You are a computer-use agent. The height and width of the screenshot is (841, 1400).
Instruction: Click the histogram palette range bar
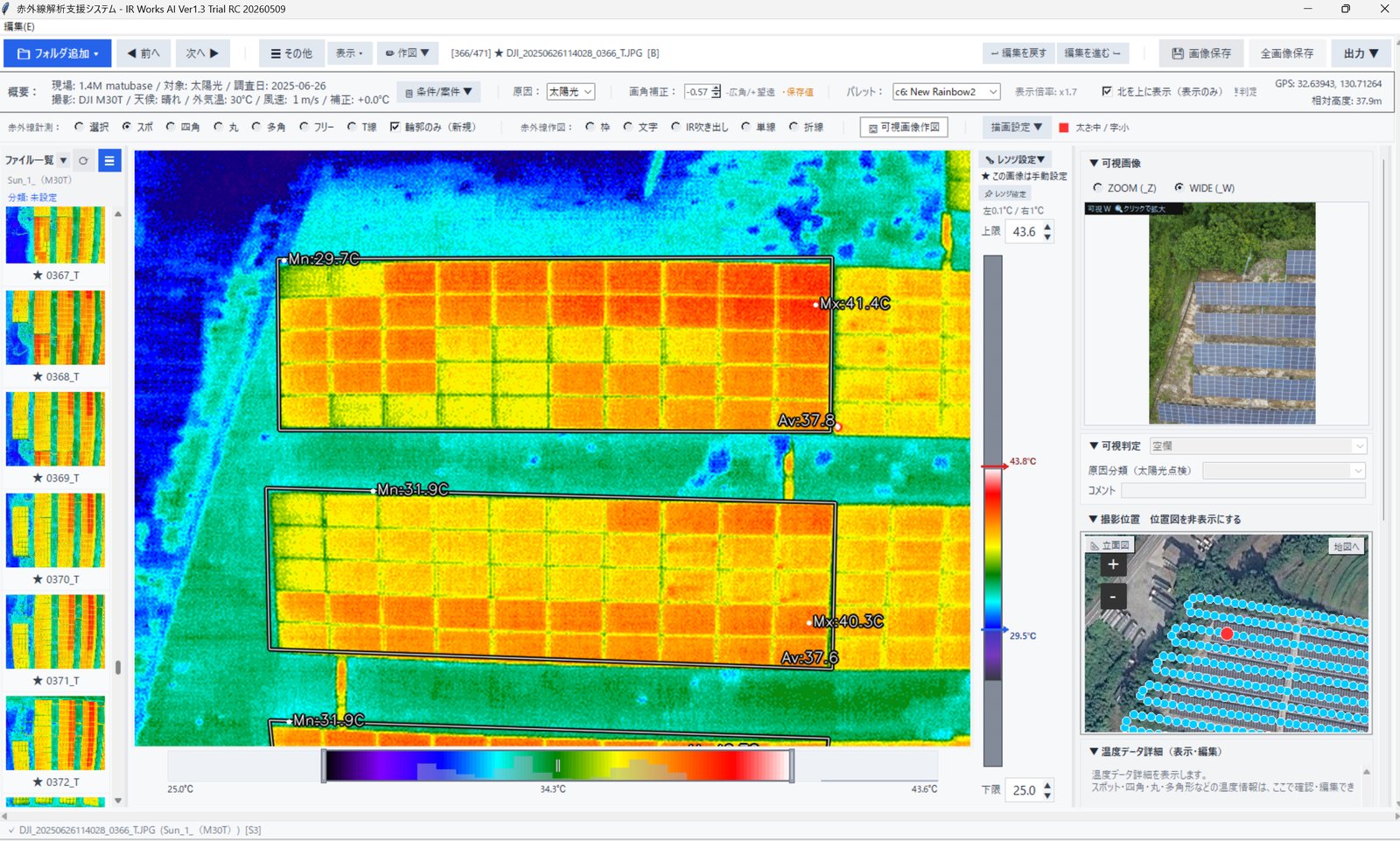(x=557, y=766)
